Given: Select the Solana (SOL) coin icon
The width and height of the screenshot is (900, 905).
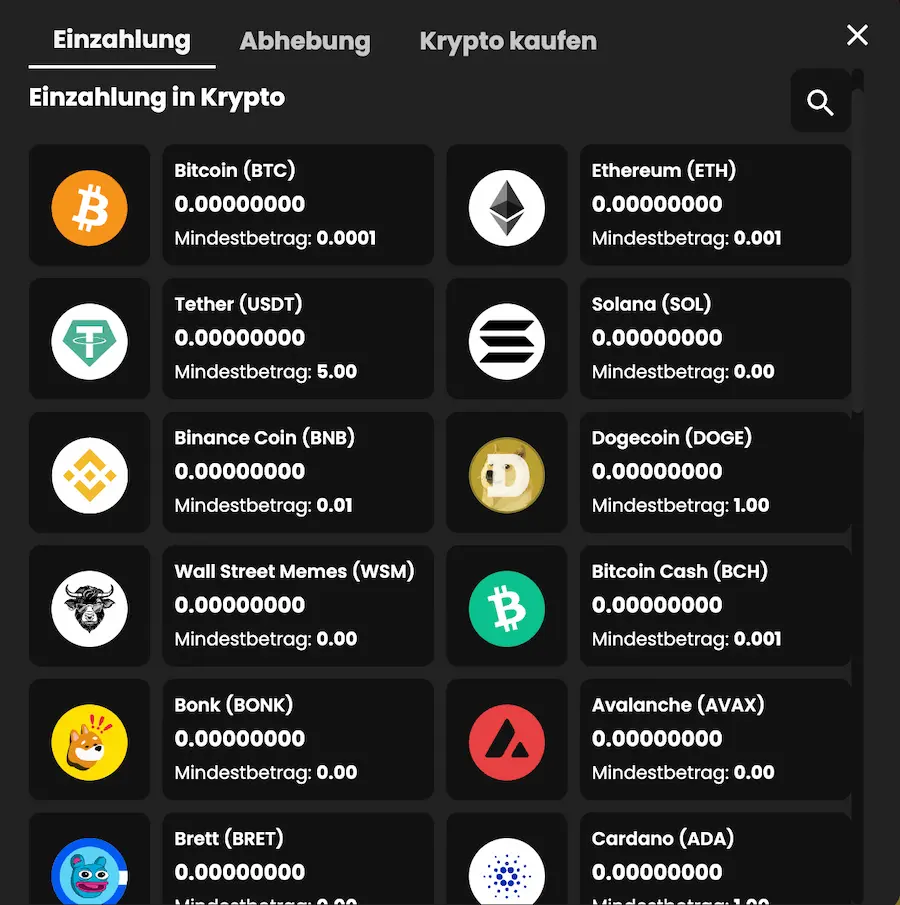Looking at the screenshot, I should [x=507, y=338].
